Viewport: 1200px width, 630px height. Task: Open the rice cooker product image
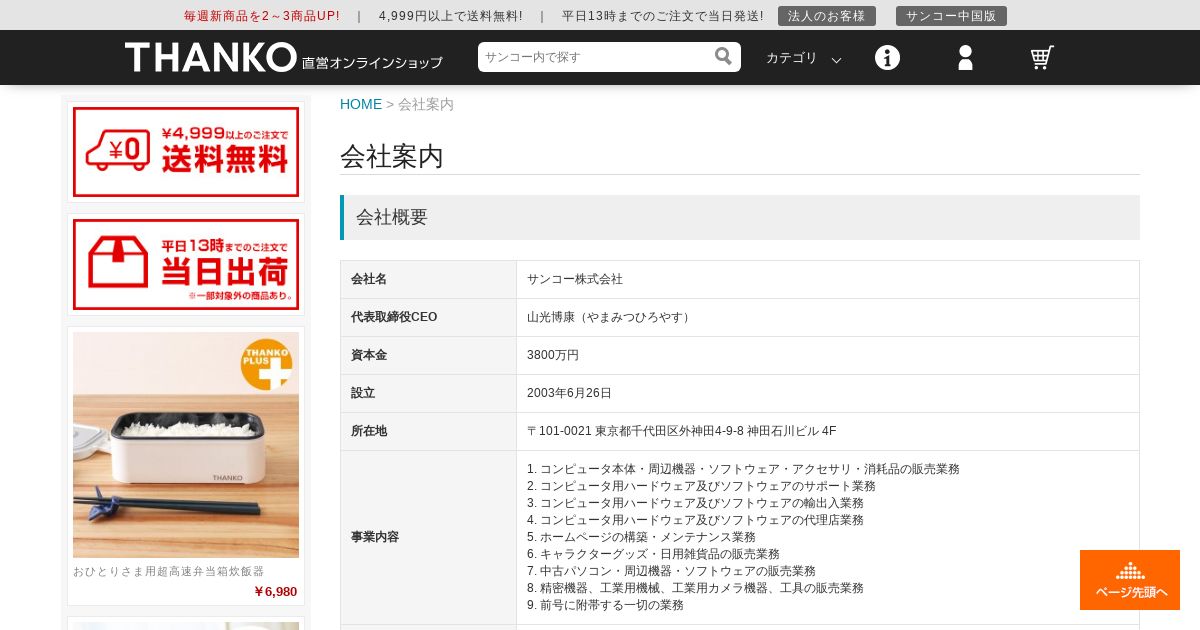pos(186,445)
